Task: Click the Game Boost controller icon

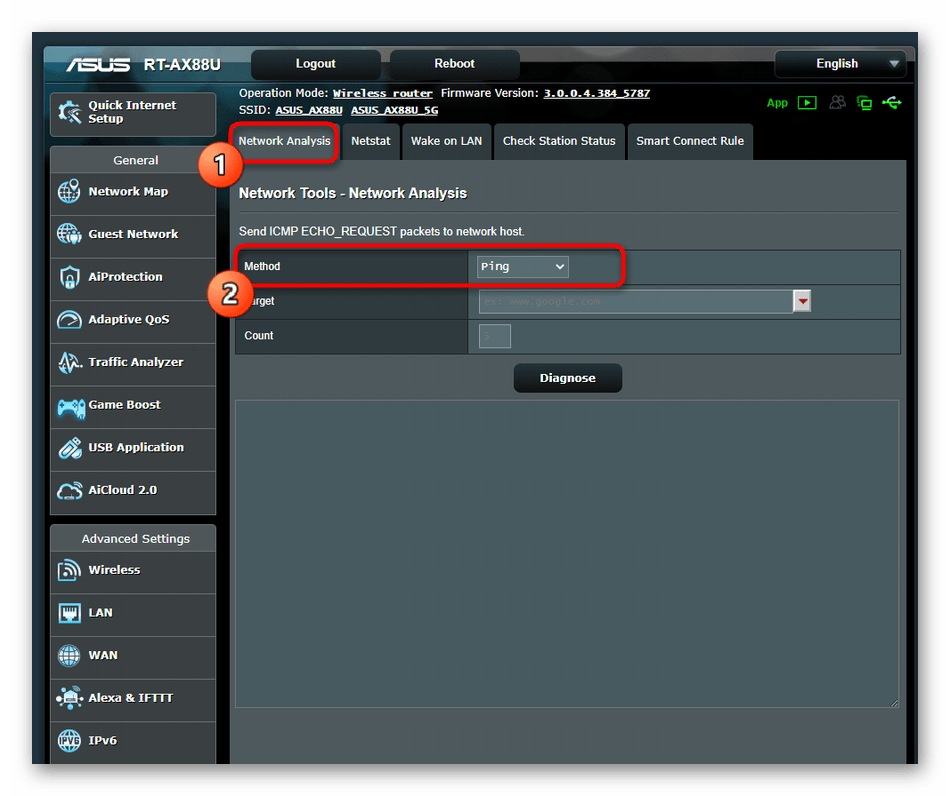Action: tap(71, 408)
